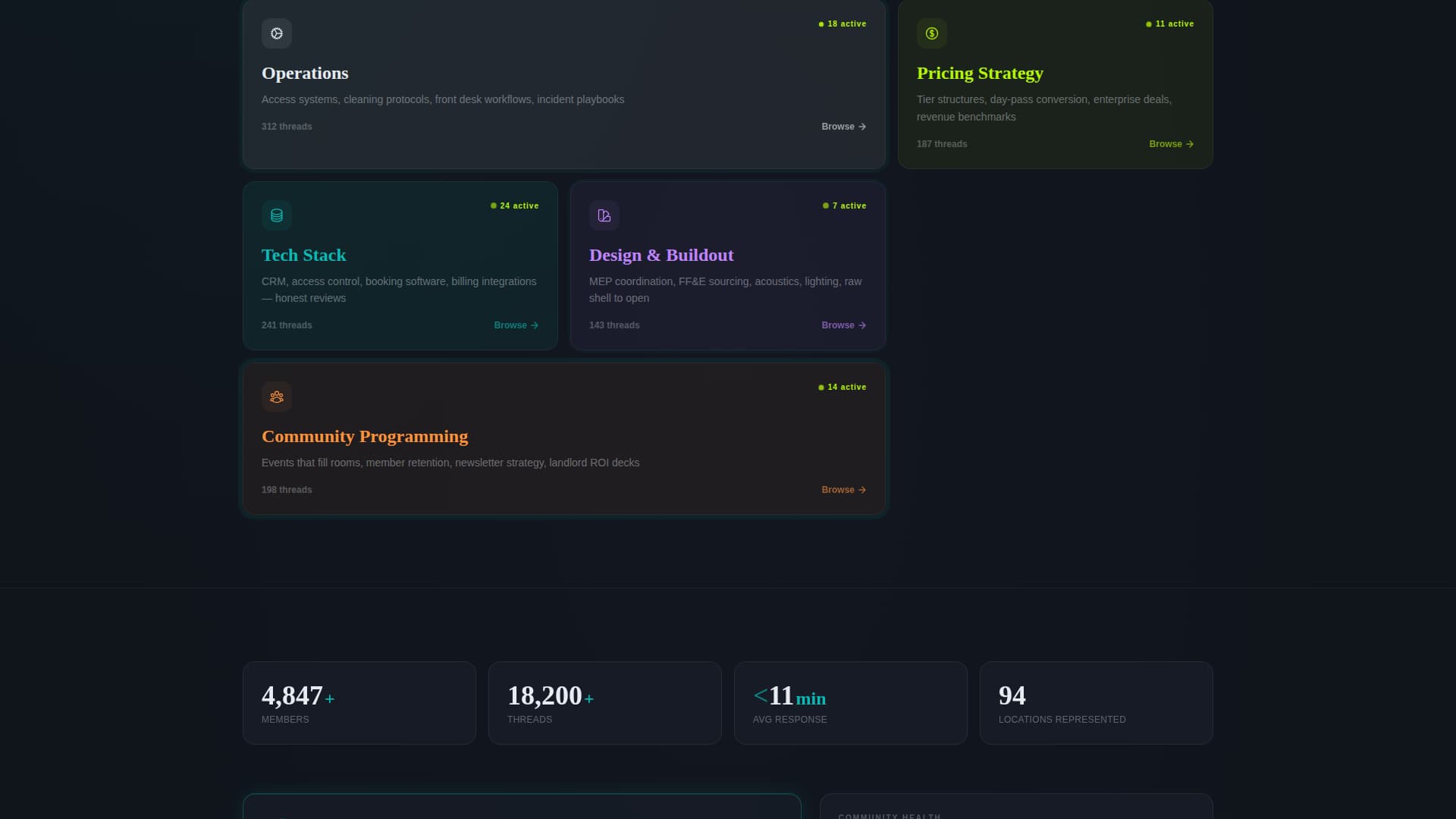
Task: Open the Community Programming heading
Action: click(365, 437)
